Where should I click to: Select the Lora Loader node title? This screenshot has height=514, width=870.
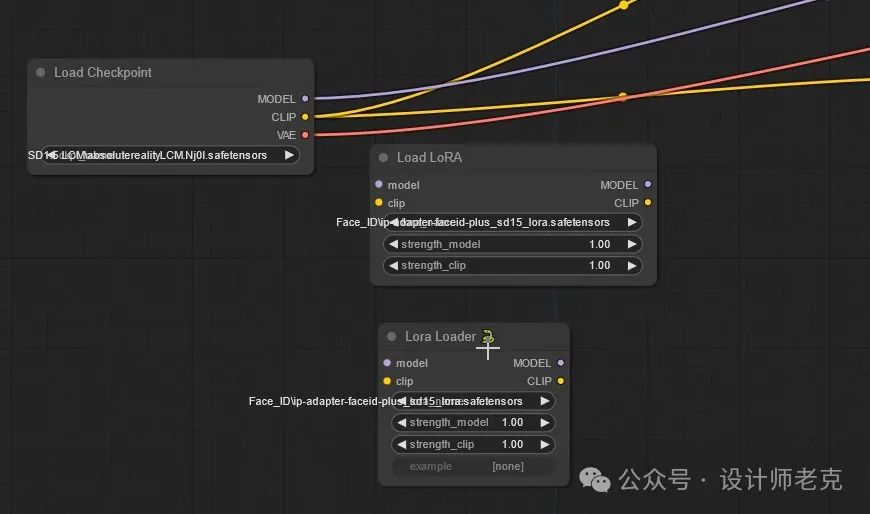tap(440, 336)
